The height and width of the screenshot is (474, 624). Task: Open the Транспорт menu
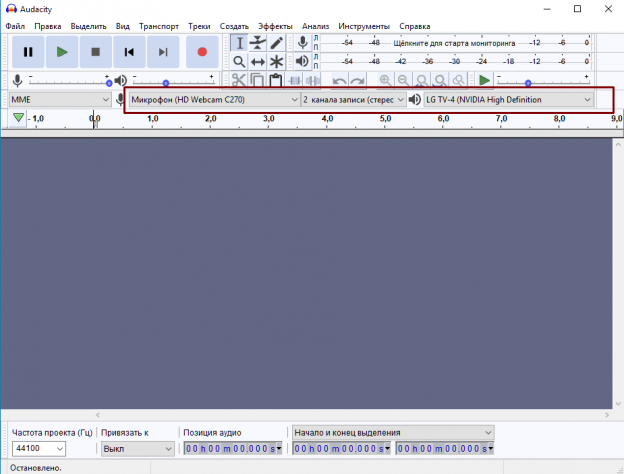tap(159, 26)
